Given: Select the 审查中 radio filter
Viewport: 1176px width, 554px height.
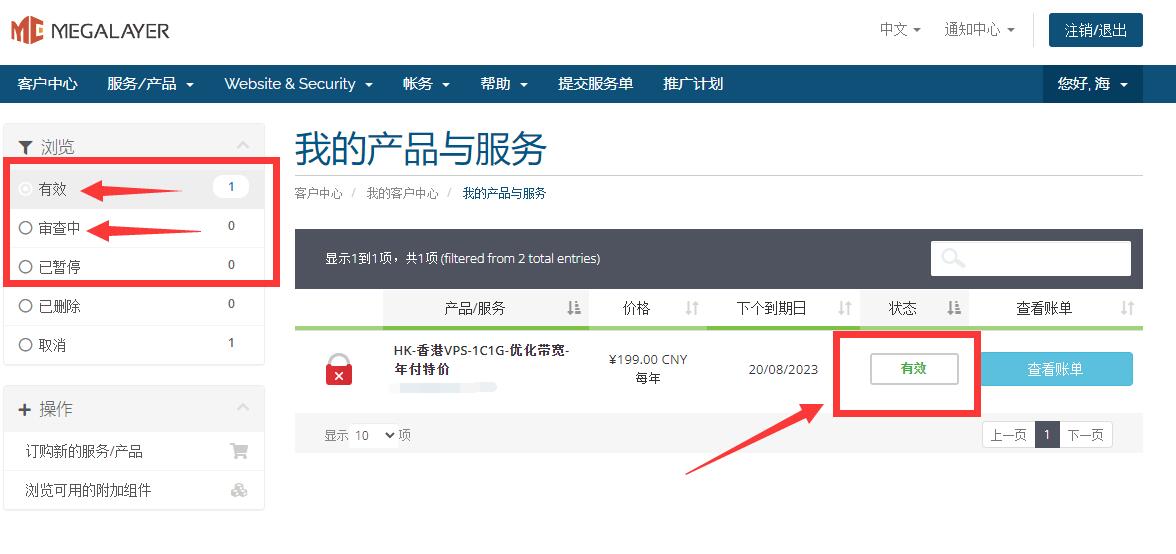Looking at the screenshot, I should pyautogui.click(x=26, y=228).
